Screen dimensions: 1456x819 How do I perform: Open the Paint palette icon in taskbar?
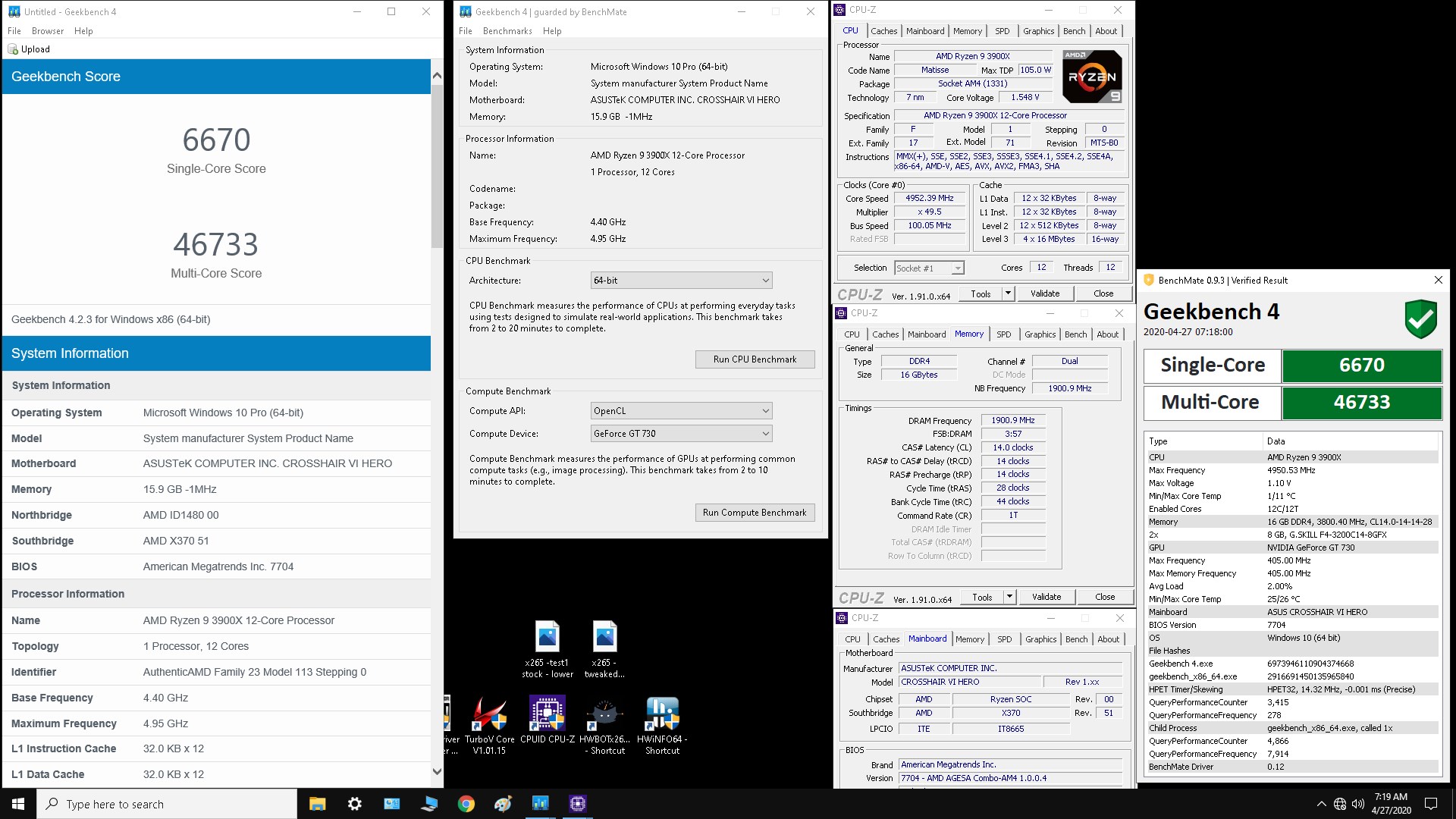click(x=504, y=804)
